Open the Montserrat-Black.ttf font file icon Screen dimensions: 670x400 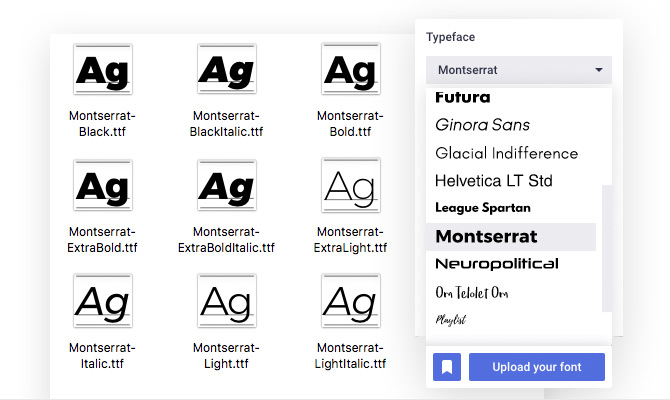coord(103,69)
